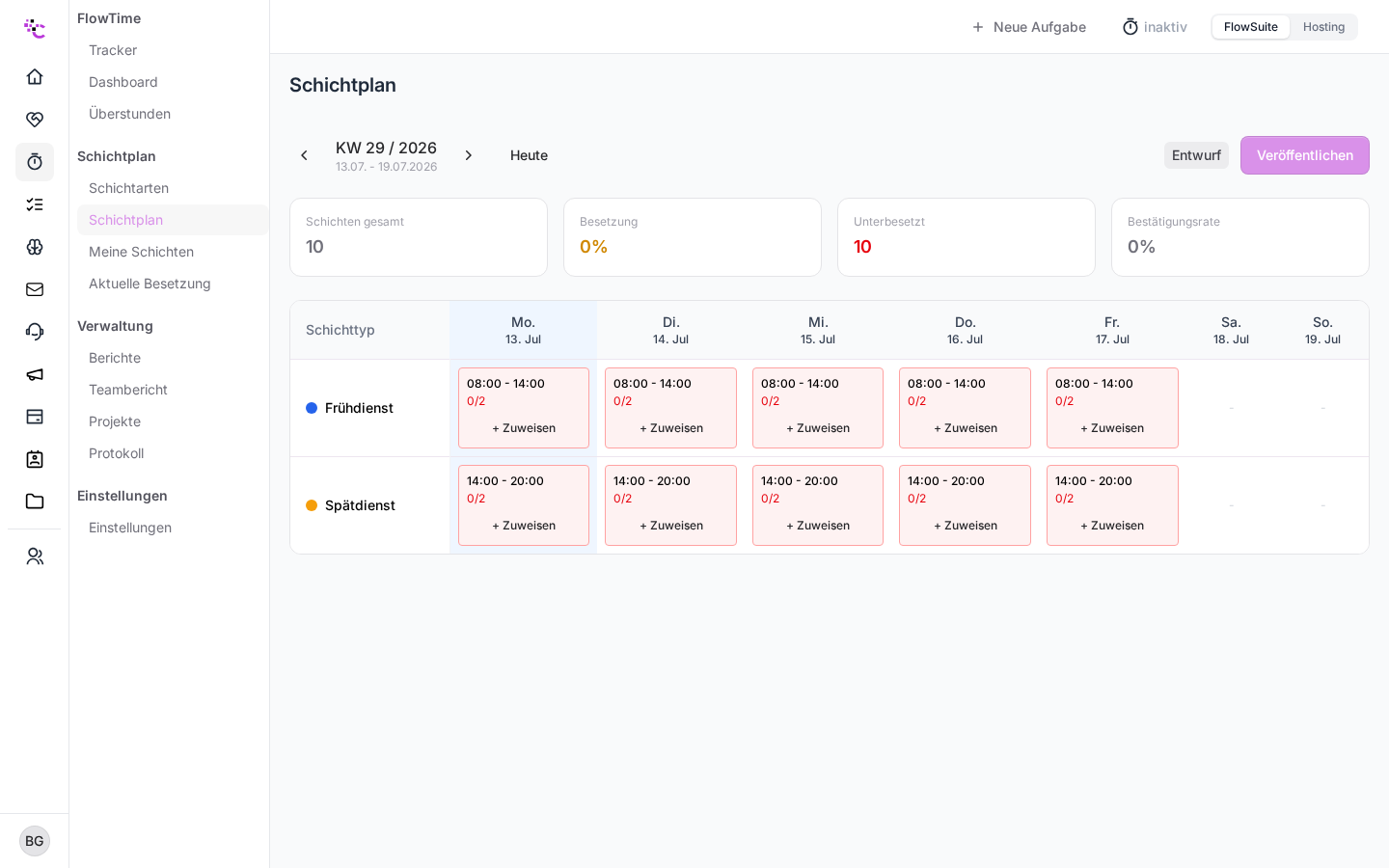Assign staff to Monday Frühdienst shift
Screen dimensions: 1389x868
tap(524, 428)
